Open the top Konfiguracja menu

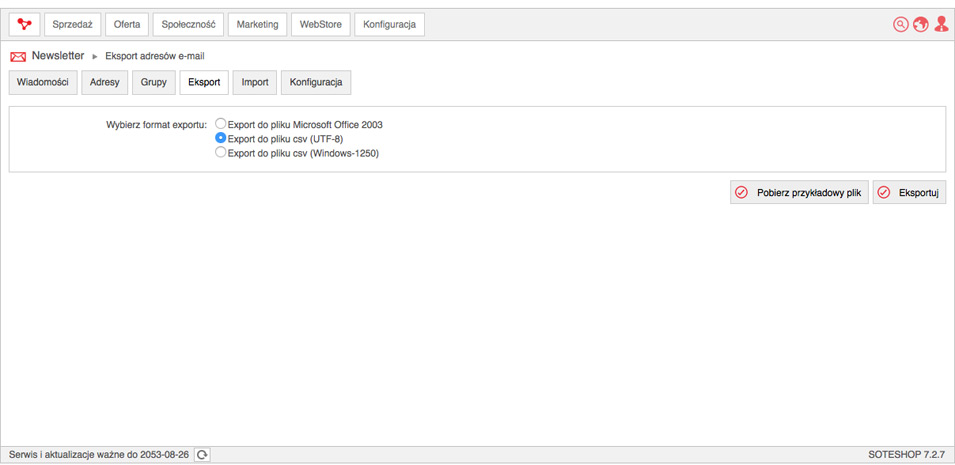click(389, 24)
